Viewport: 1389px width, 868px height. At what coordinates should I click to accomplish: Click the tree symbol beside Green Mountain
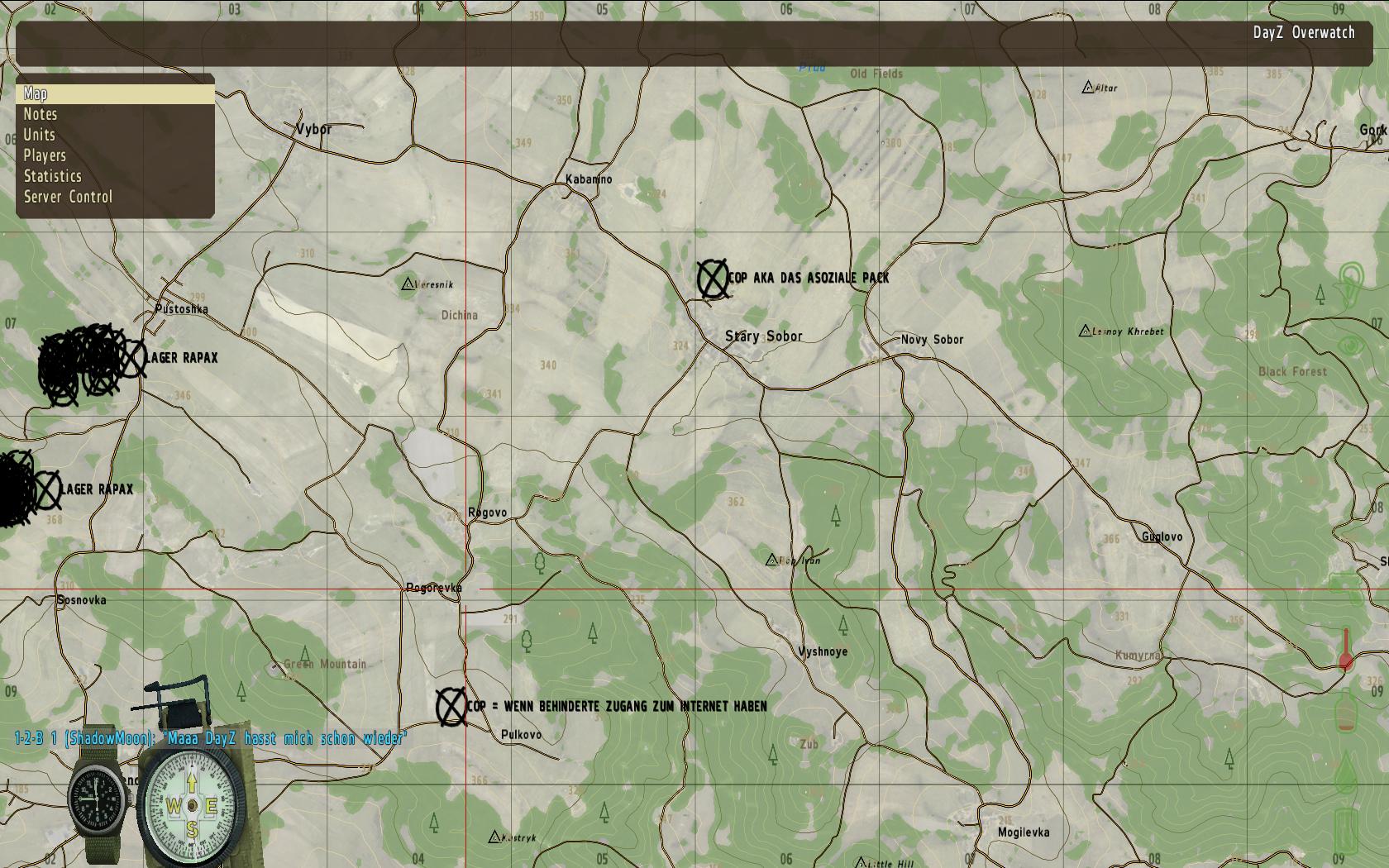click(x=305, y=655)
